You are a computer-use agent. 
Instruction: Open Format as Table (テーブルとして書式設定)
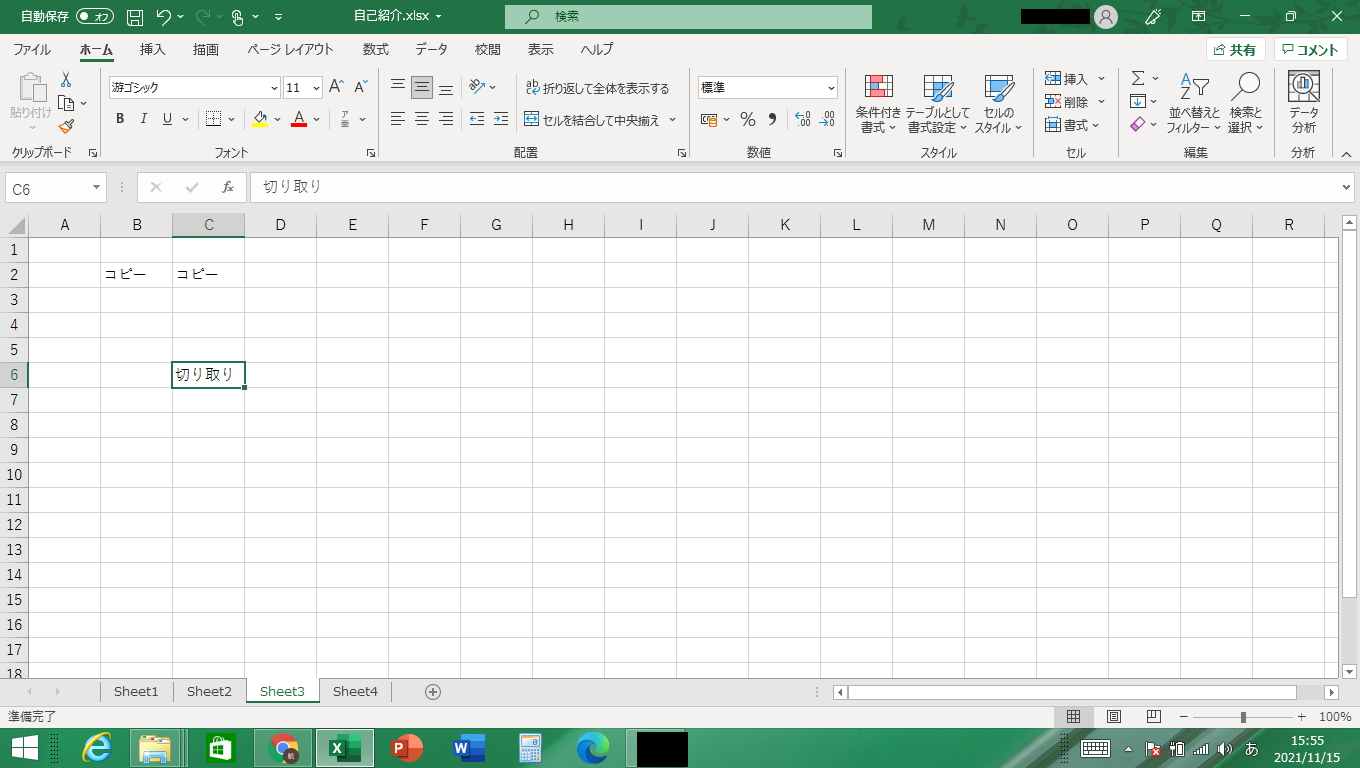coord(938,104)
